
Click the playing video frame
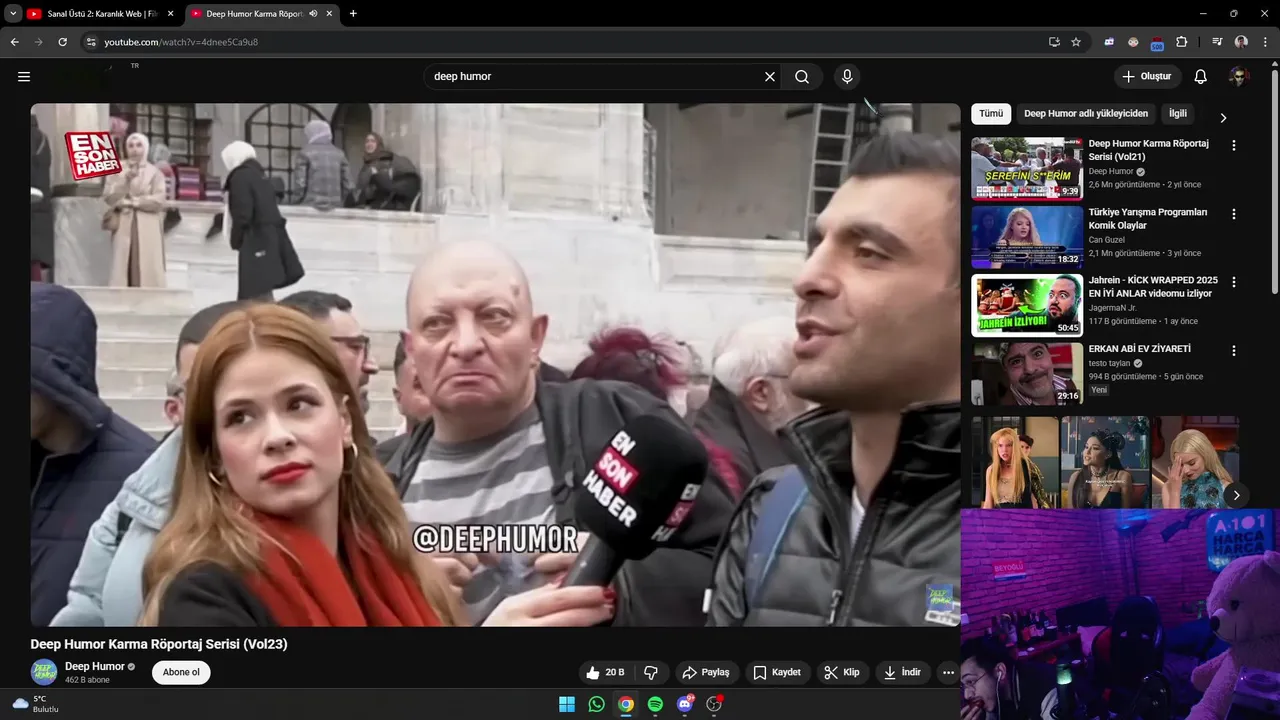(495, 365)
